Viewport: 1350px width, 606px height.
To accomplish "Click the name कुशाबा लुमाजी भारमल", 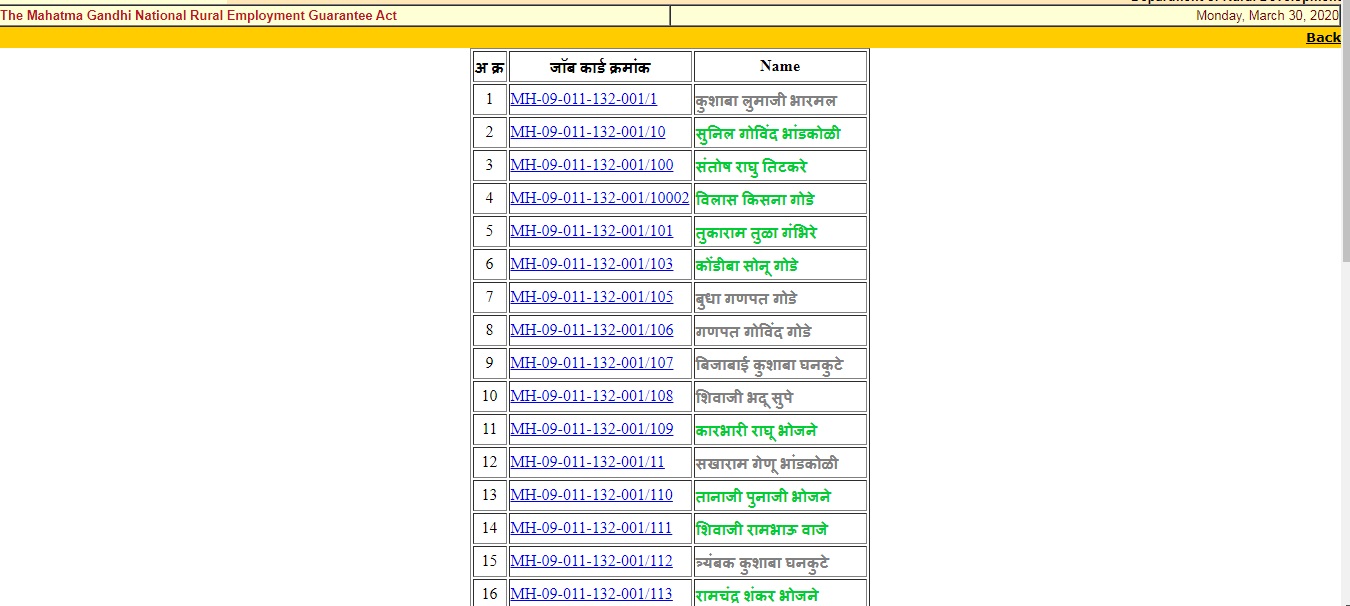I will tap(766, 100).
